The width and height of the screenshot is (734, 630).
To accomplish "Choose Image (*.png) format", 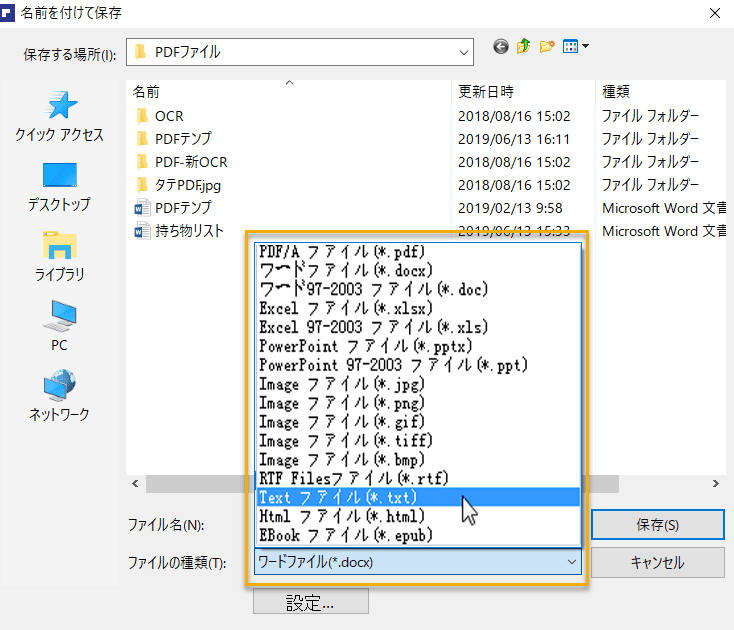I will 418,403.
